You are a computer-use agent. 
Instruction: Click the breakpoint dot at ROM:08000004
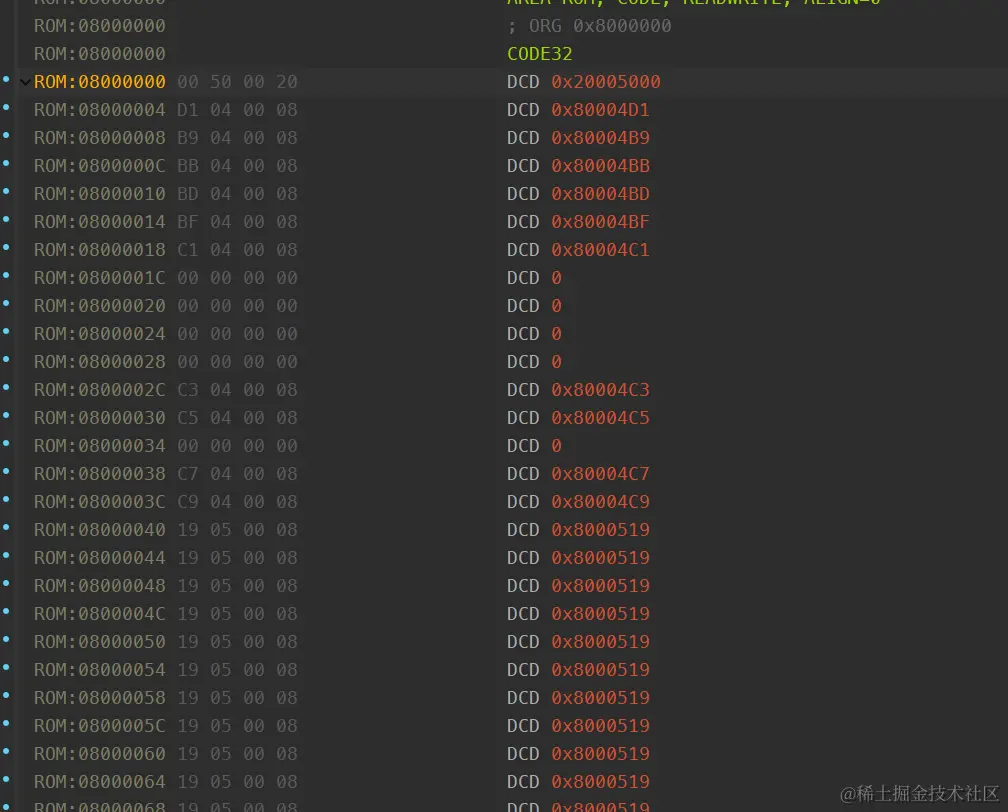(x=6, y=107)
